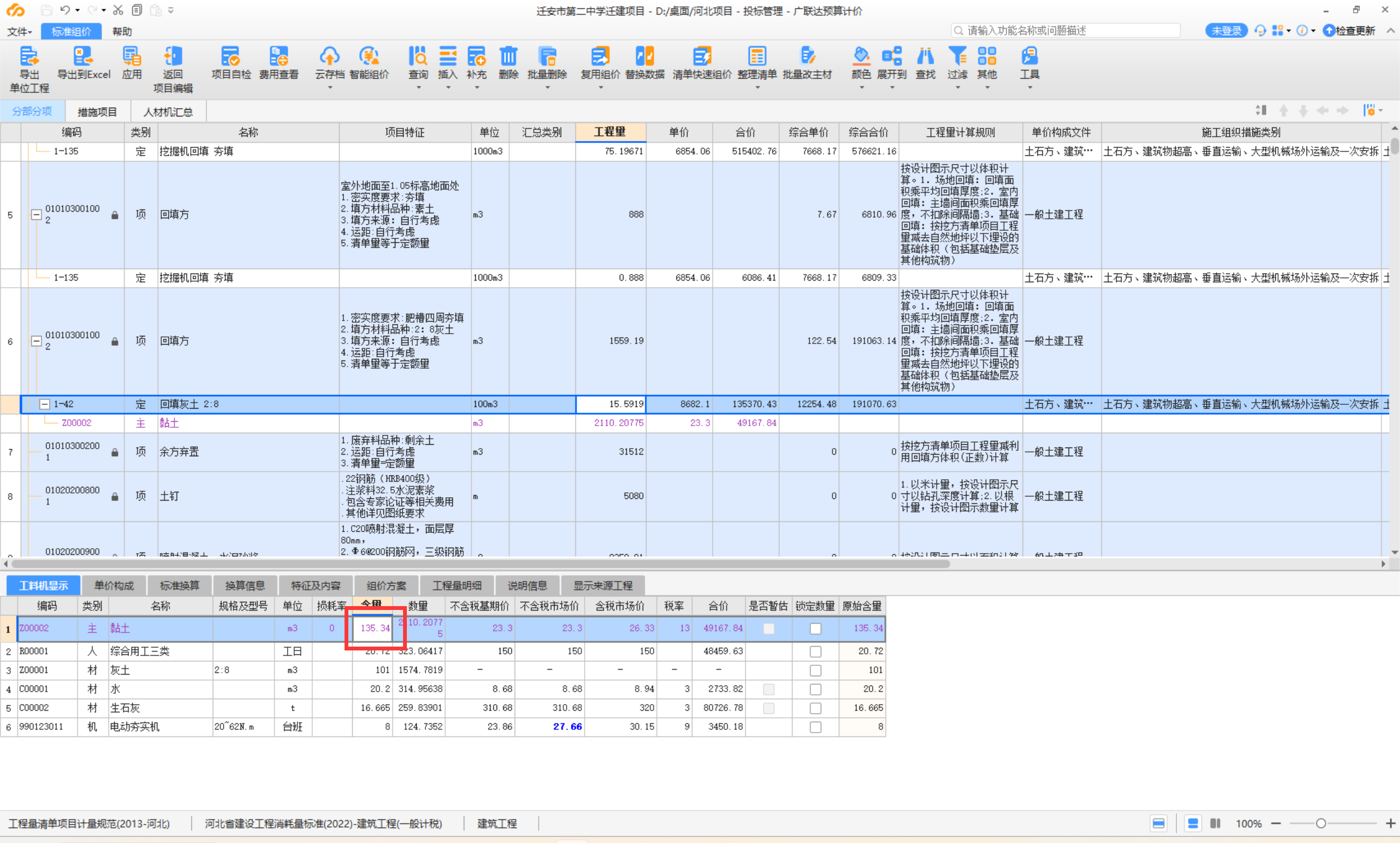Click the 应用 toolbar icon
1400x843 pixels.
132,56
